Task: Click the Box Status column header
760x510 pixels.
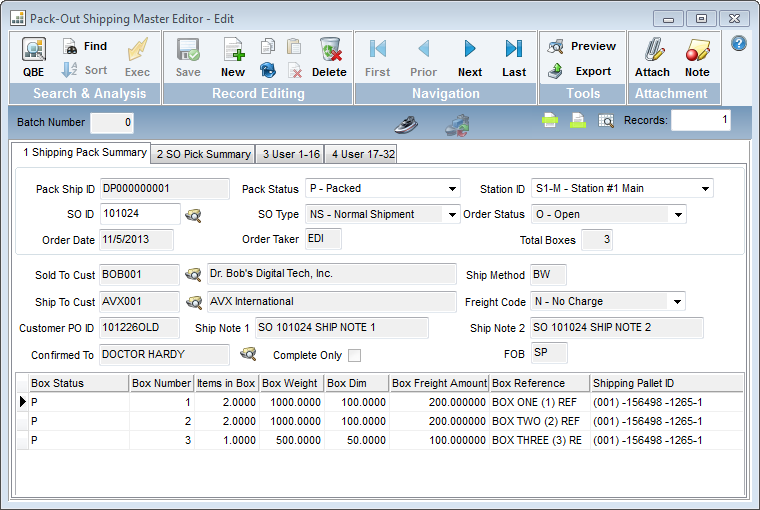Action: click(79, 383)
